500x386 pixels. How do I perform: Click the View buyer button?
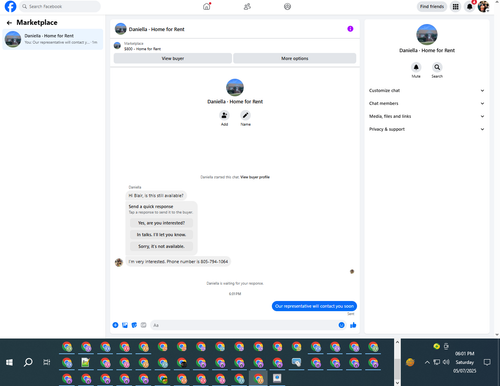click(173, 58)
